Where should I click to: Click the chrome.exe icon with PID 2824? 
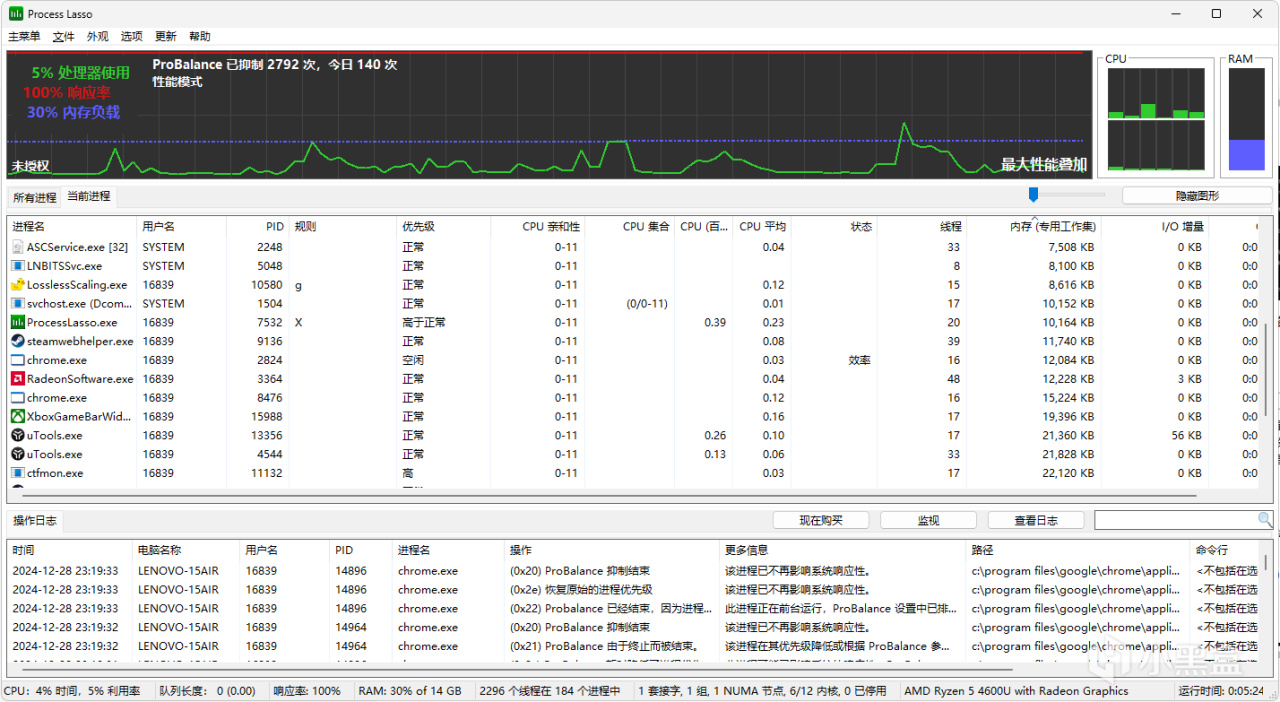(18, 360)
